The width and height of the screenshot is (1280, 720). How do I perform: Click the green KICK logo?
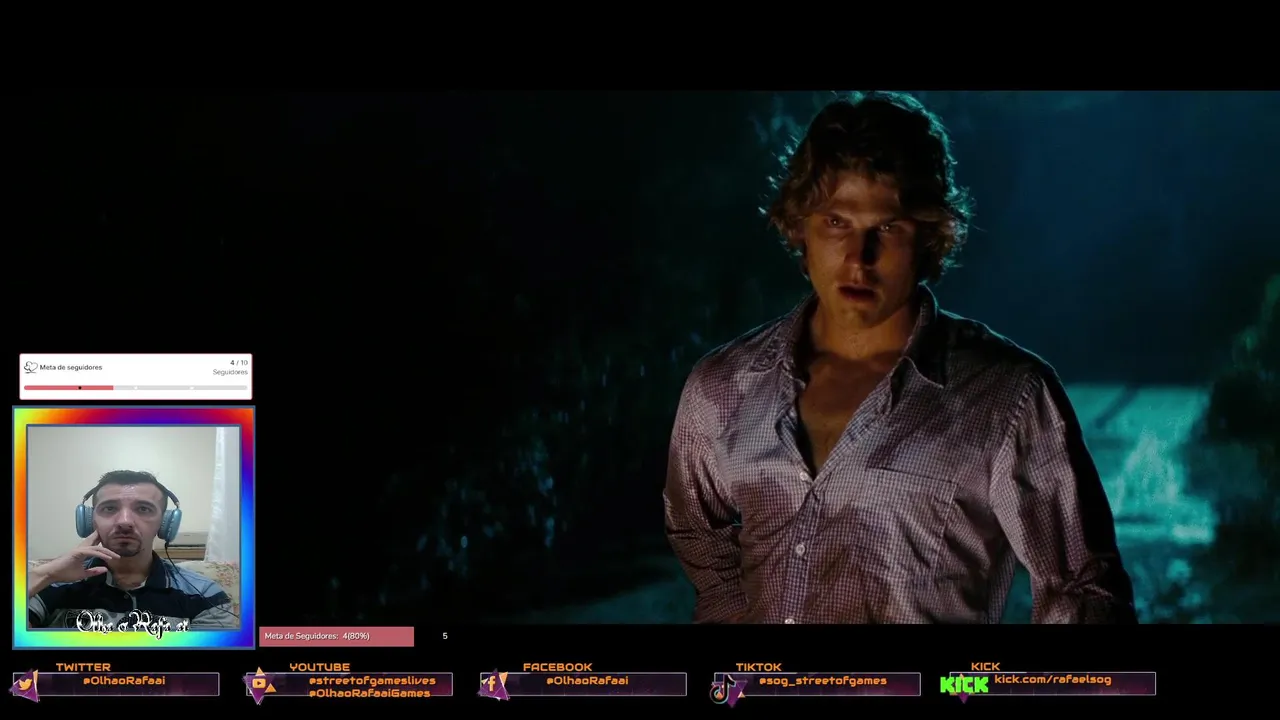tap(964, 685)
